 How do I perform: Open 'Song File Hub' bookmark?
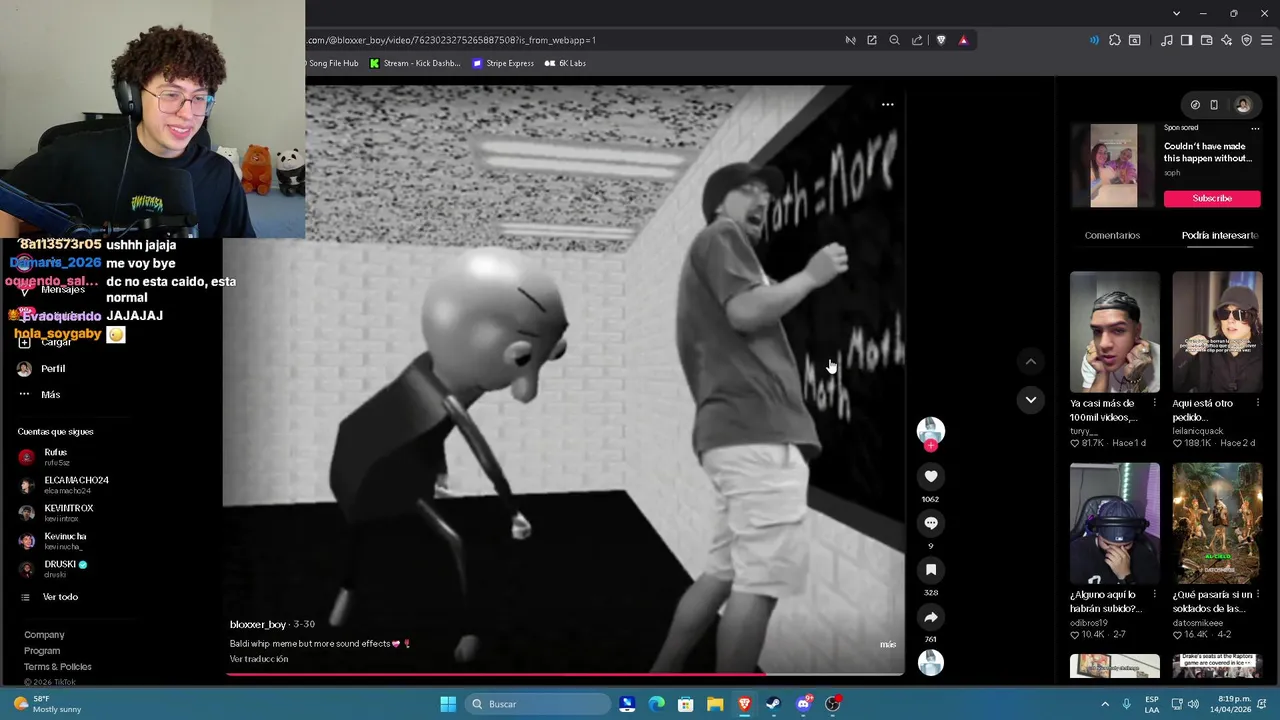coord(334,63)
